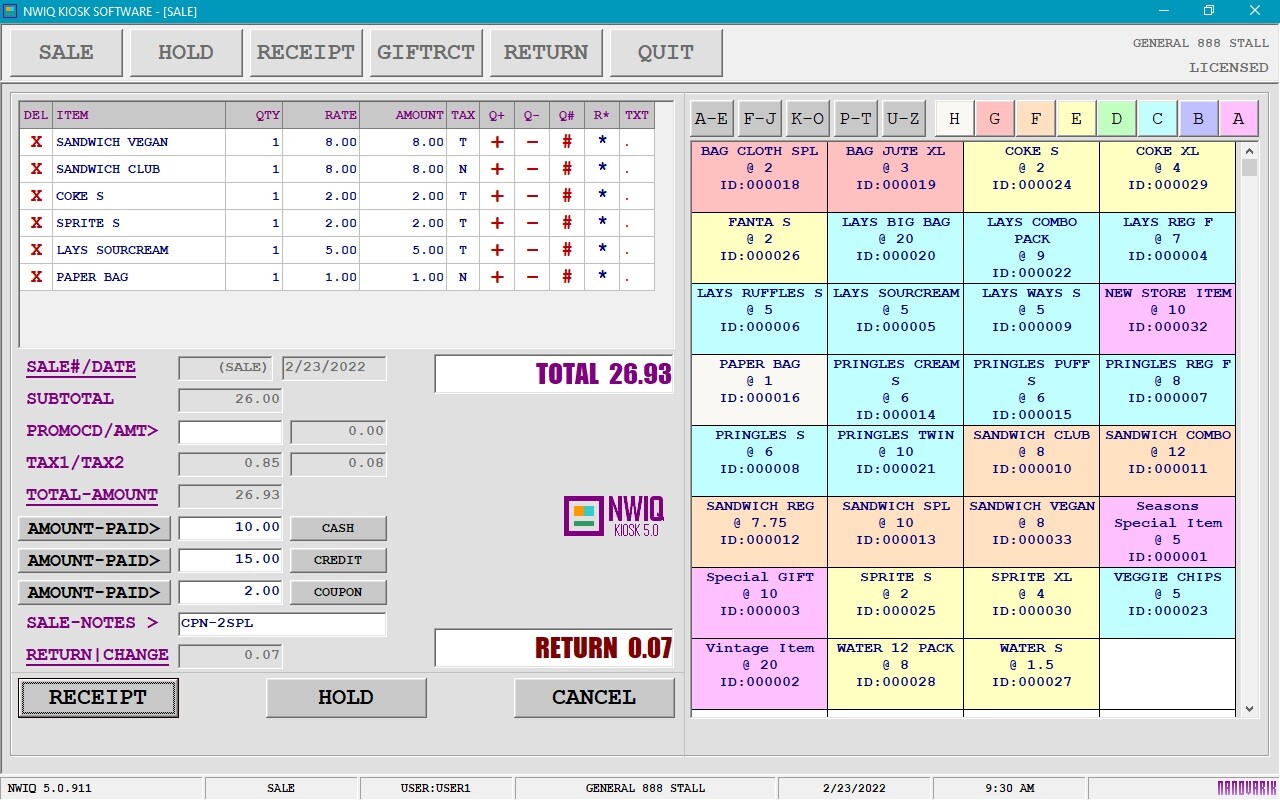Open RECEIPT from the top toolbar
Viewport: 1280px width, 800px height.
coord(306,53)
